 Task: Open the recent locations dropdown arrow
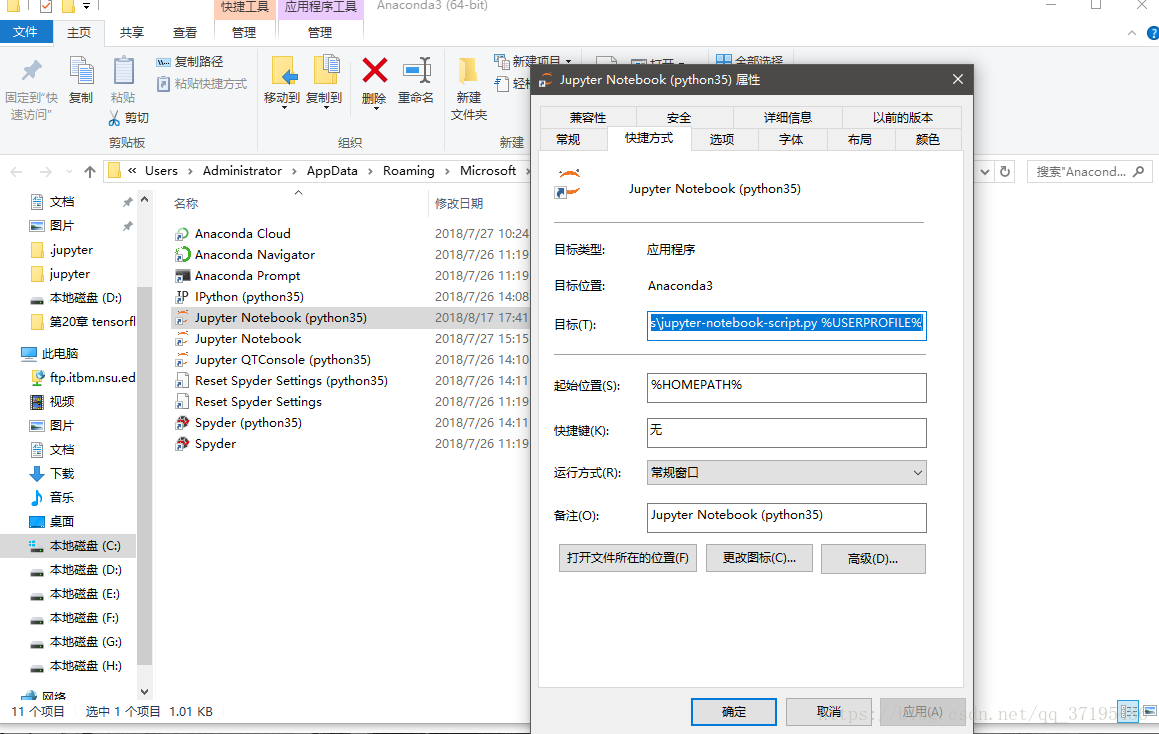(x=69, y=171)
